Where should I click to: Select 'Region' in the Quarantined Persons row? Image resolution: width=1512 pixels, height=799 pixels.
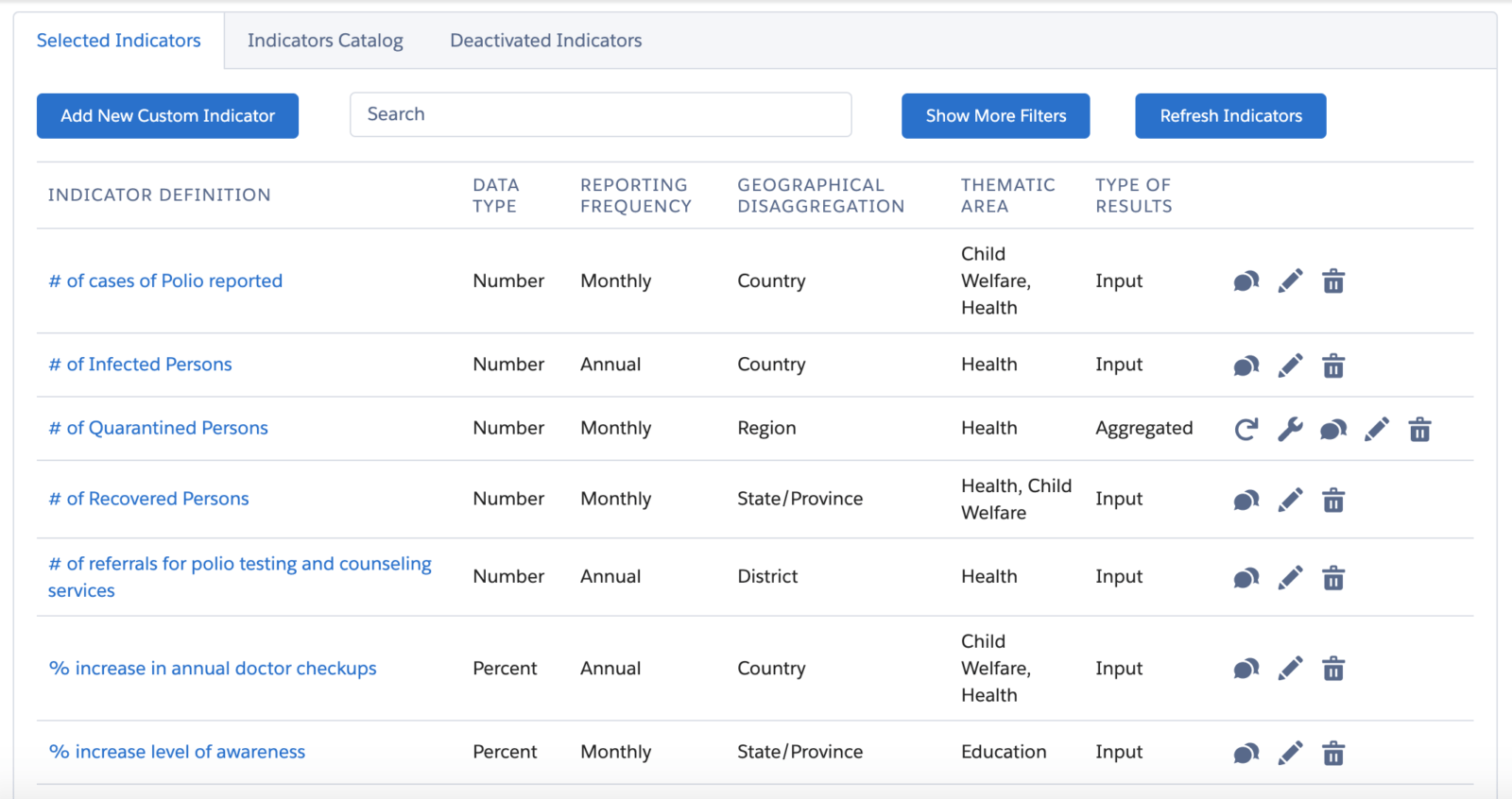pyautogui.click(x=766, y=429)
